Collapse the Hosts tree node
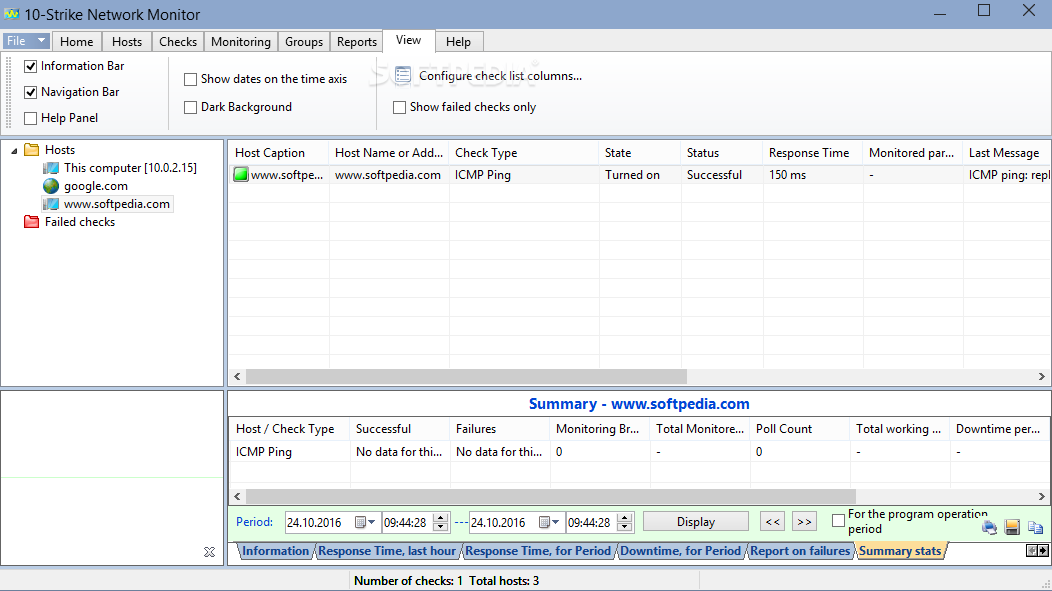This screenshot has height=591, width=1052. 14,151
